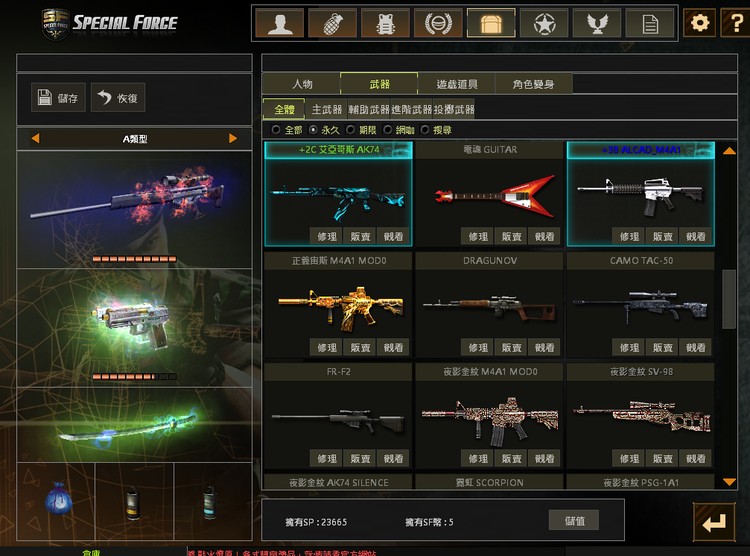Click the weapon list scroll up arrow
This screenshot has width=750, height=556.
click(x=729, y=151)
